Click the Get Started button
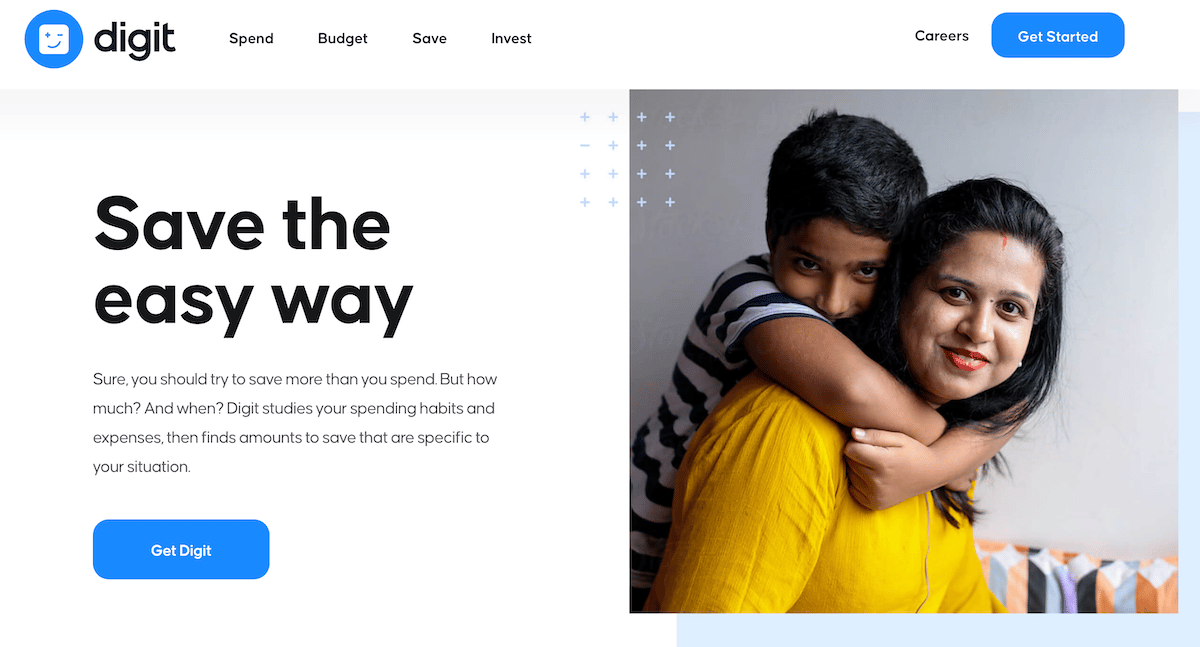The width and height of the screenshot is (1200, 647). [x=1058, y=35]
